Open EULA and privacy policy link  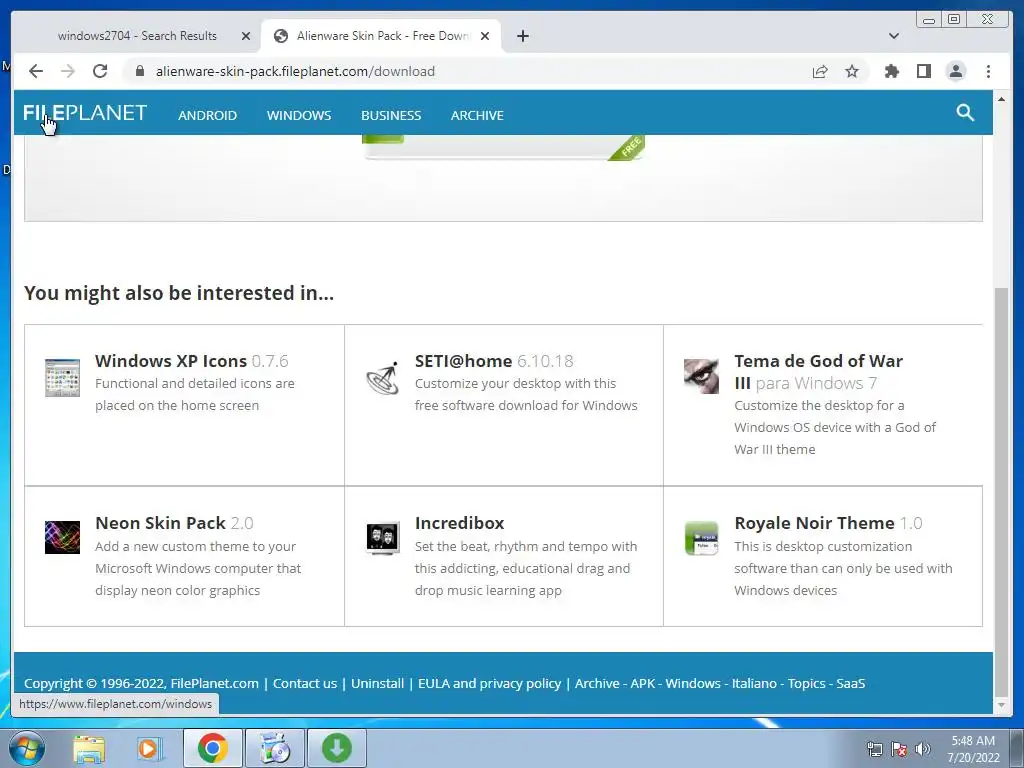coord(489,684)
